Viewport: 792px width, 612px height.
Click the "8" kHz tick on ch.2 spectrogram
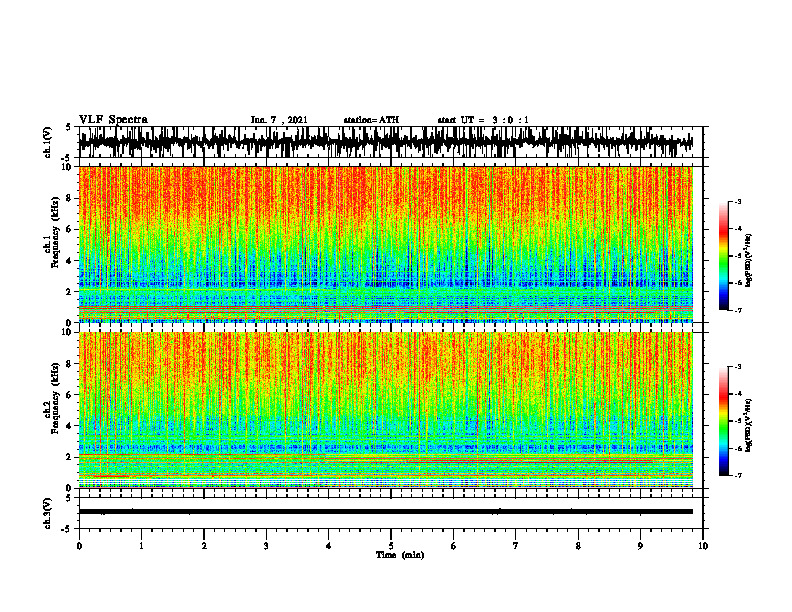[70, 364]
